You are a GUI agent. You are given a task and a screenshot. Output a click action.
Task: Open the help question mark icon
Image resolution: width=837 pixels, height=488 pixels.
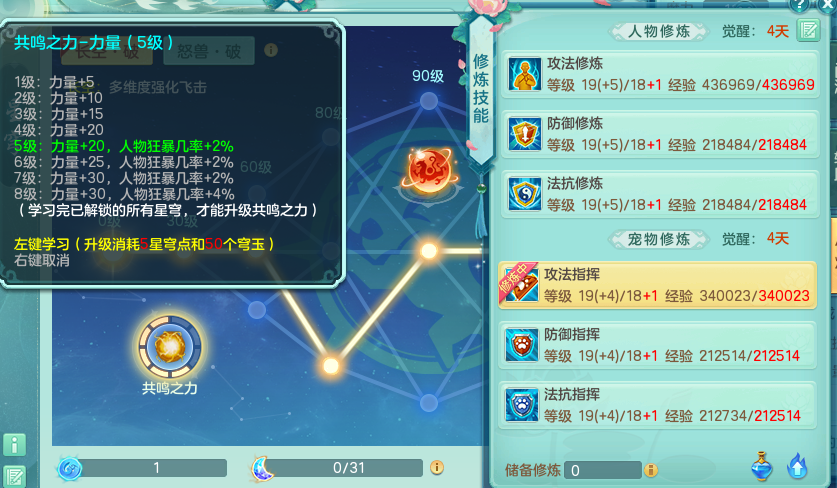pyautogui.click(x=799, y=5)
